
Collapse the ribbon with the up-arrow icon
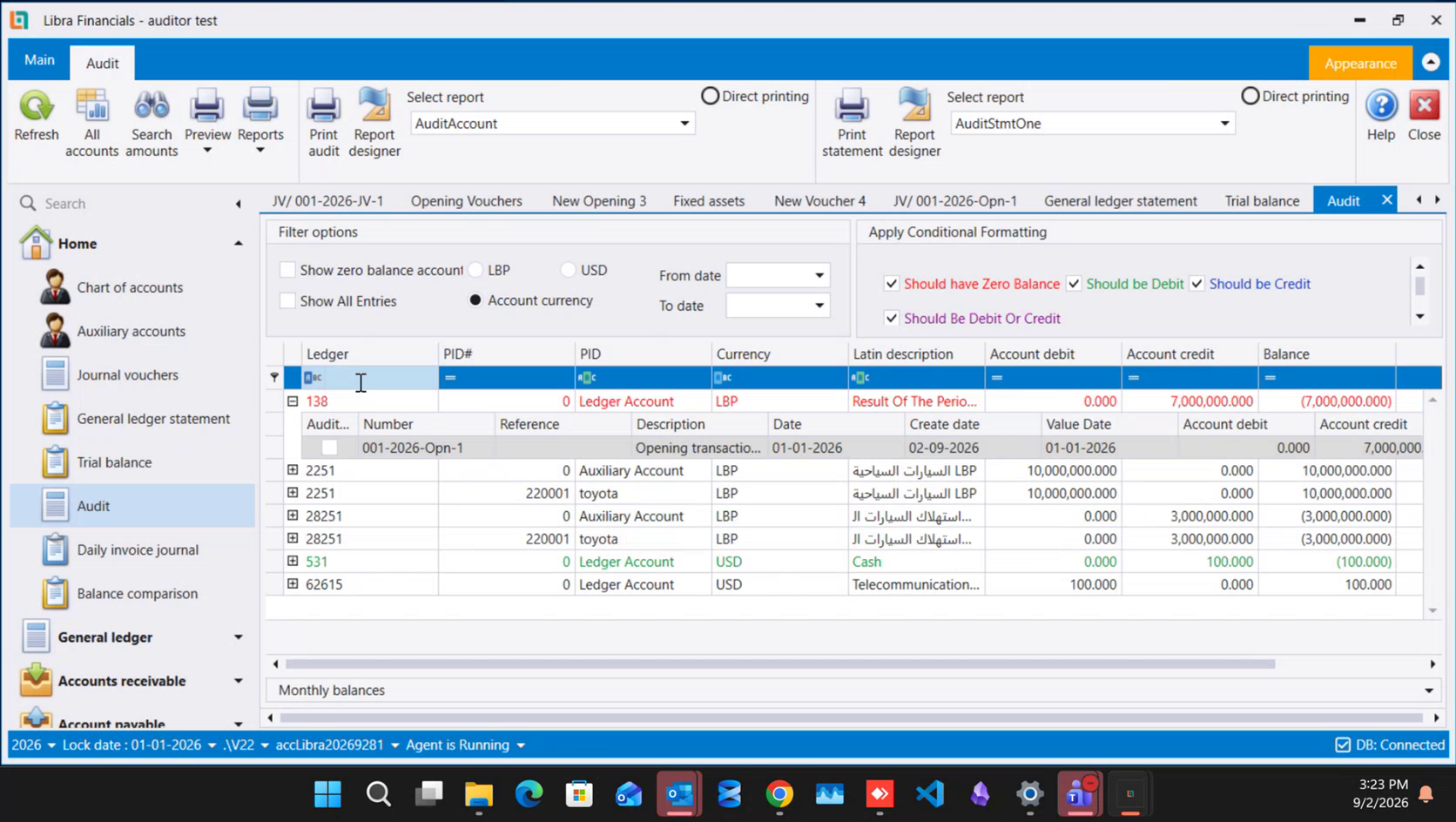click(1431, 62)
